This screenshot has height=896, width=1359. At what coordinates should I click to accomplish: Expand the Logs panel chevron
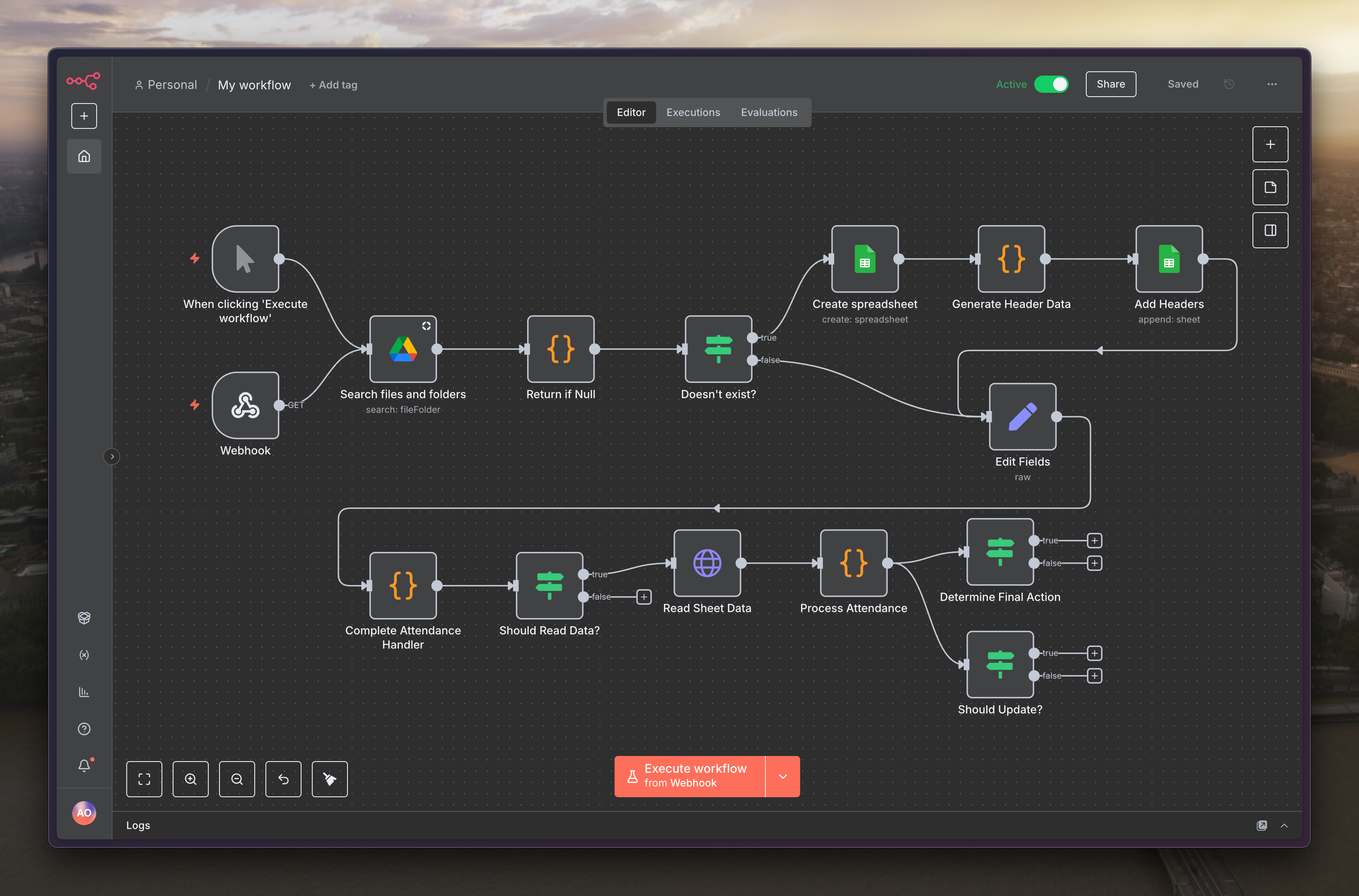[x=1283, y=825]
